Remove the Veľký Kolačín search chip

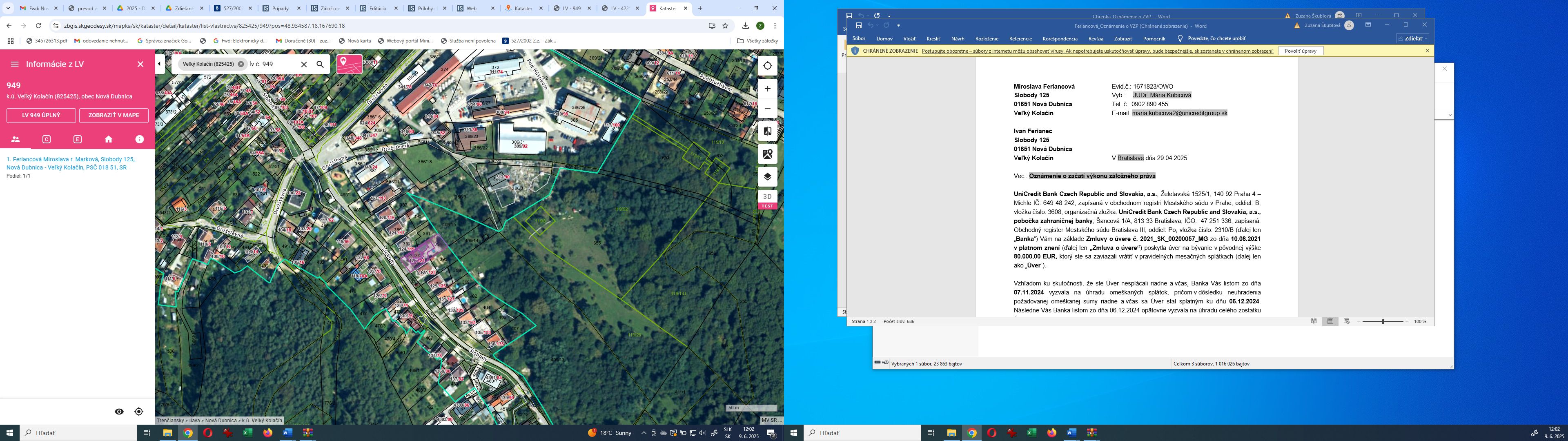click(241, 64)
